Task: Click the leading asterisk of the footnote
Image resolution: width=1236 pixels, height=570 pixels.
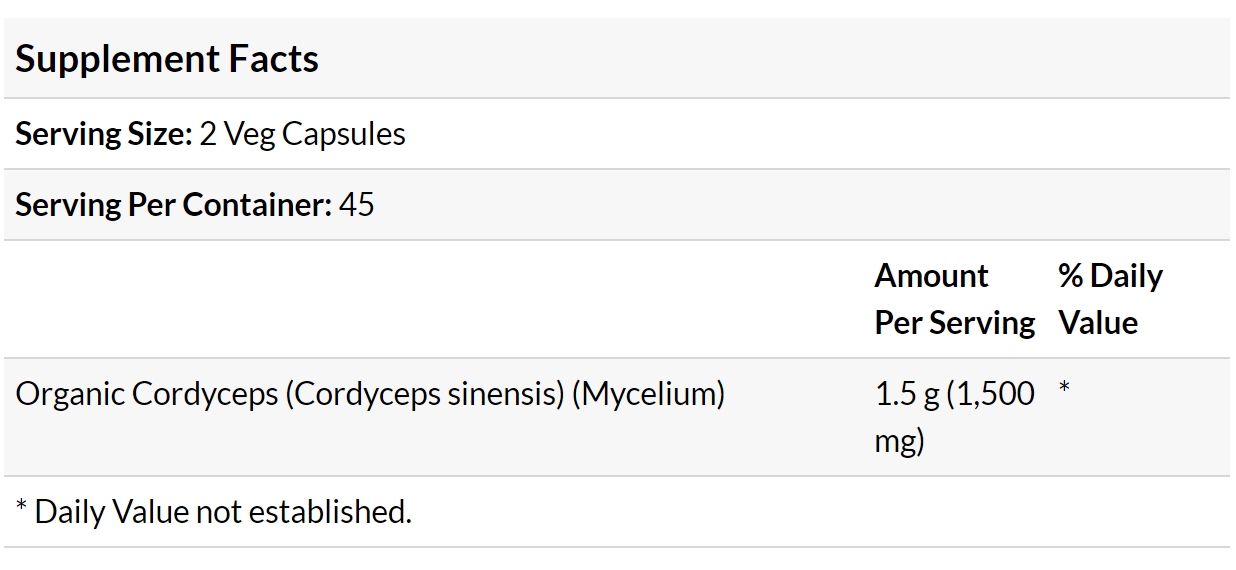Action: tap(21, 505)
